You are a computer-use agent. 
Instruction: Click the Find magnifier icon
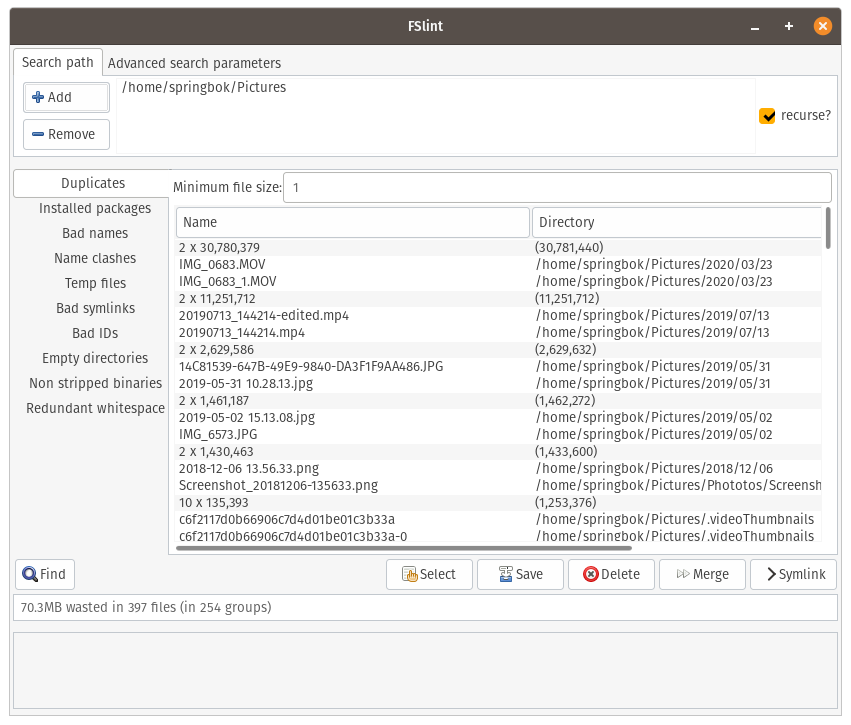click(30, 574)
